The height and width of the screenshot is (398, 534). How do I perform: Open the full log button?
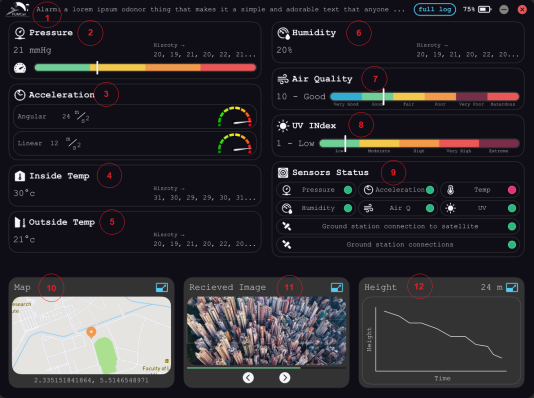click(x=435, y=10)
